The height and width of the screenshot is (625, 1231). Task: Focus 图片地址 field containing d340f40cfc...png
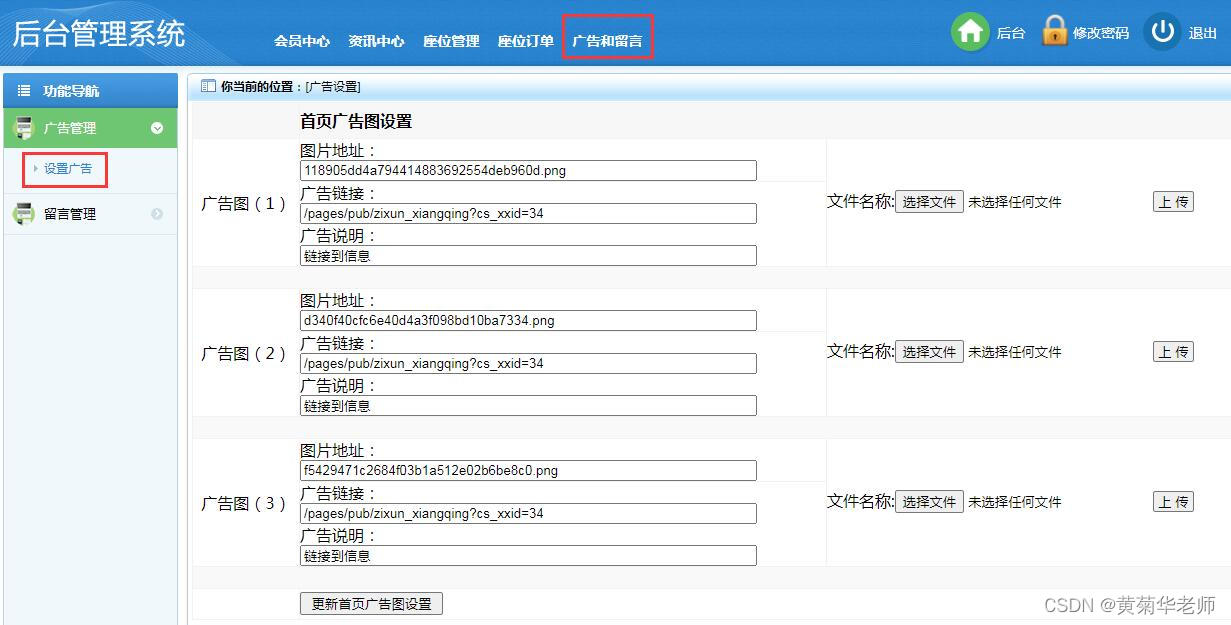[528, 321]
